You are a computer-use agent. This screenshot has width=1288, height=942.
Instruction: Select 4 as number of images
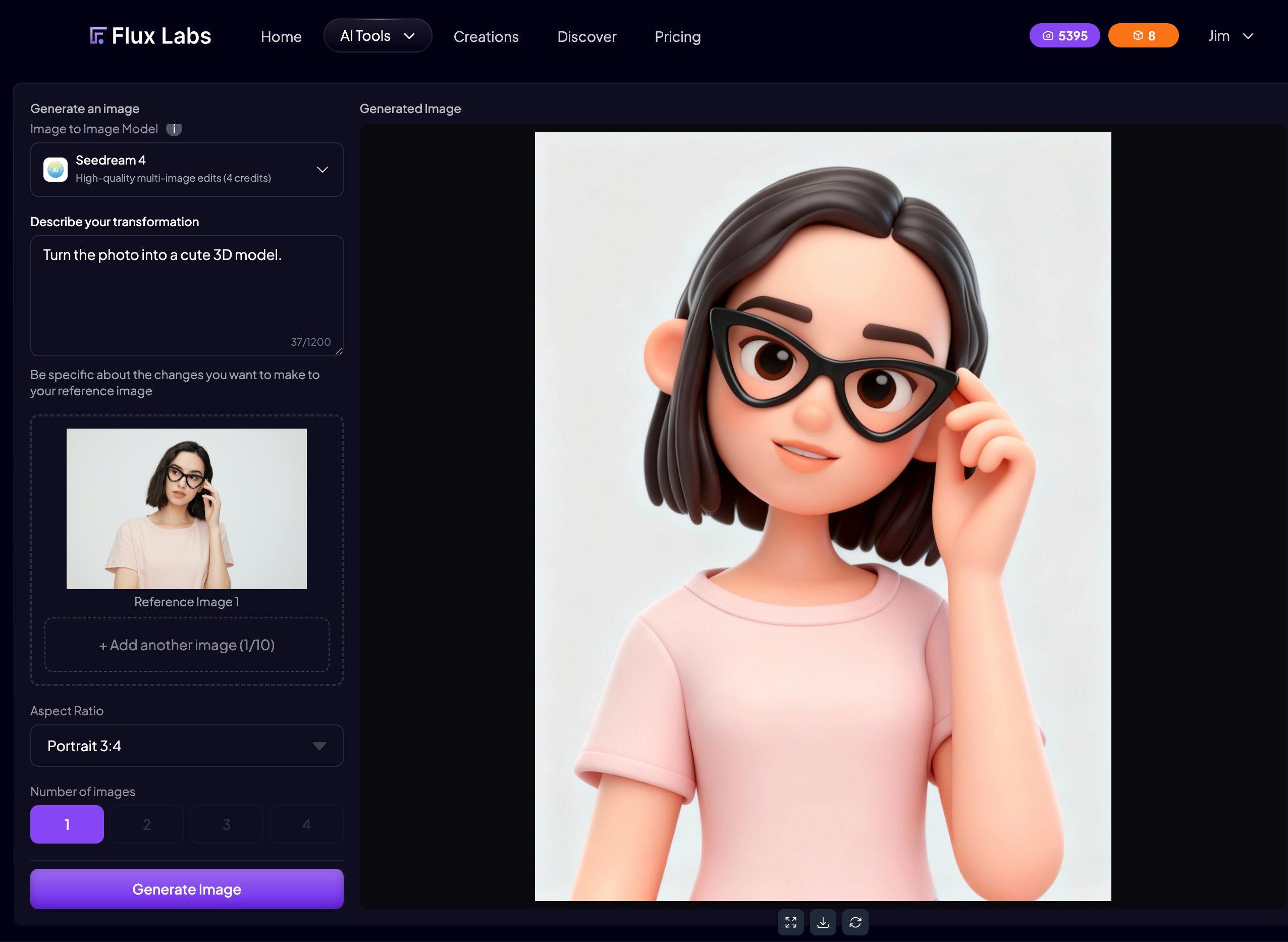click(306, 824)
